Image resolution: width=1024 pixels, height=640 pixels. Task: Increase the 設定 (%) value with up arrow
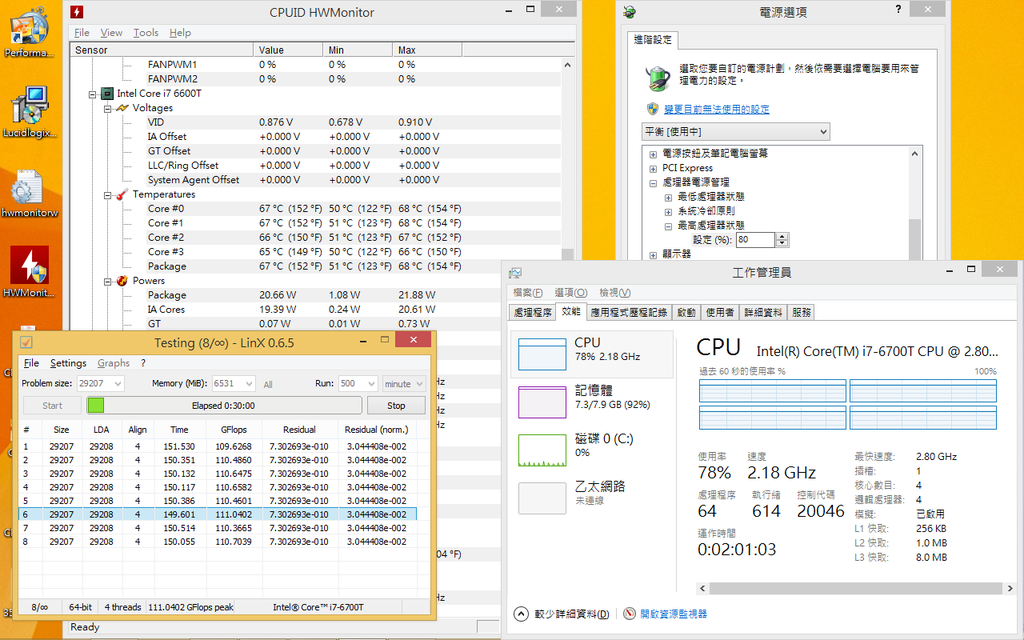782,236
